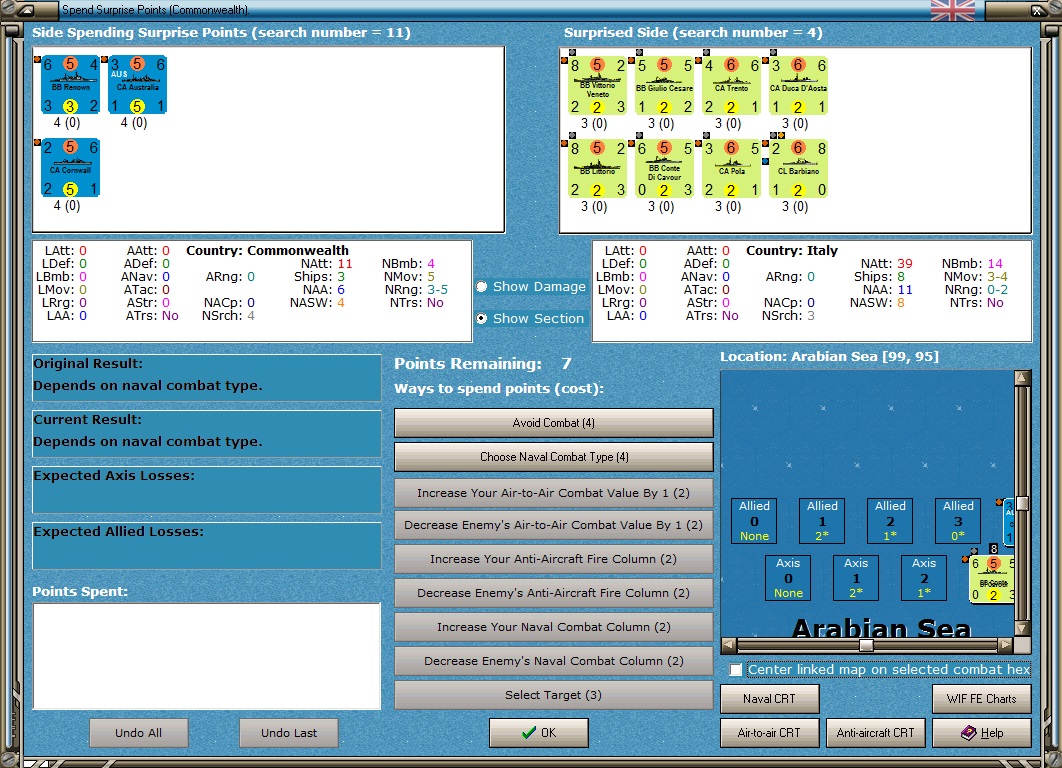Decrease Enemy's Anti-Aircraft Fire Column
The height and width of the screenshot is (768, 1062).
(553, 593)
